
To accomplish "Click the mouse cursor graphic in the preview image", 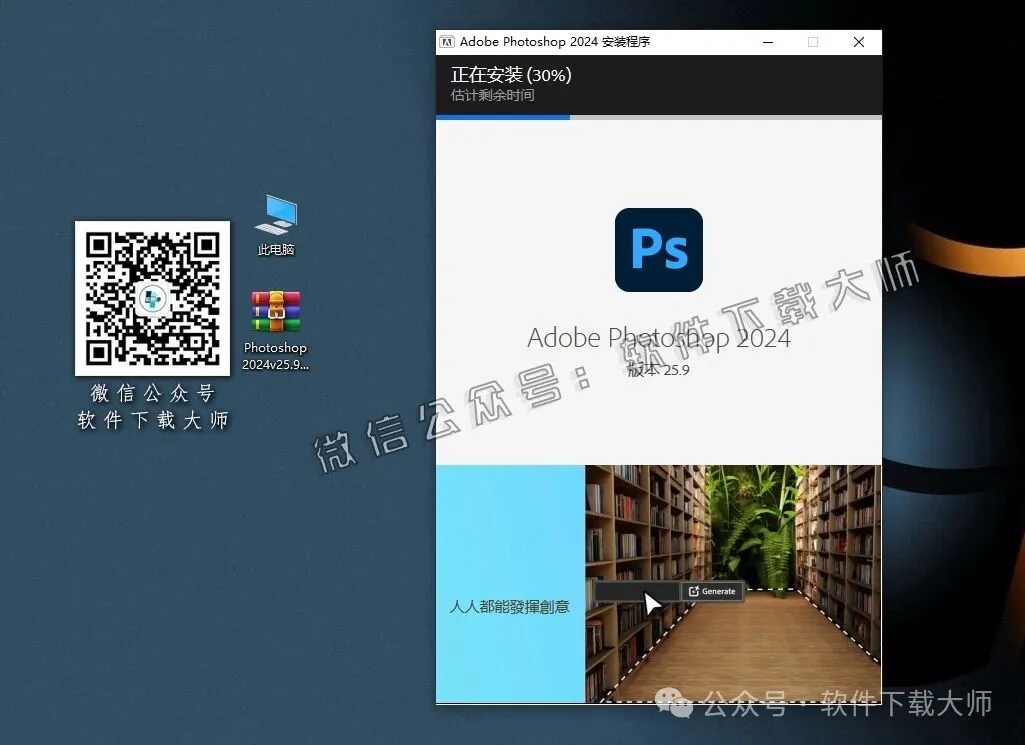I will (x=651, y=602).
